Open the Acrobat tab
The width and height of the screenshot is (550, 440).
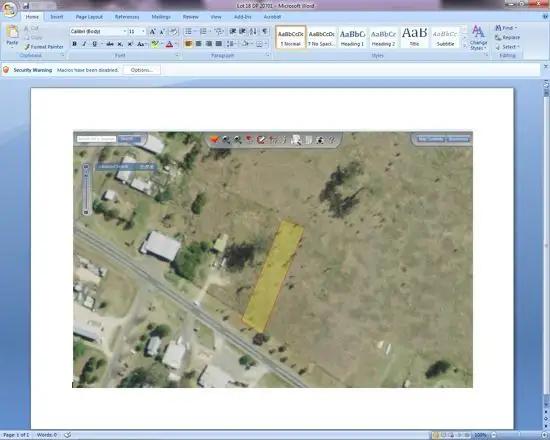[272, 17]
